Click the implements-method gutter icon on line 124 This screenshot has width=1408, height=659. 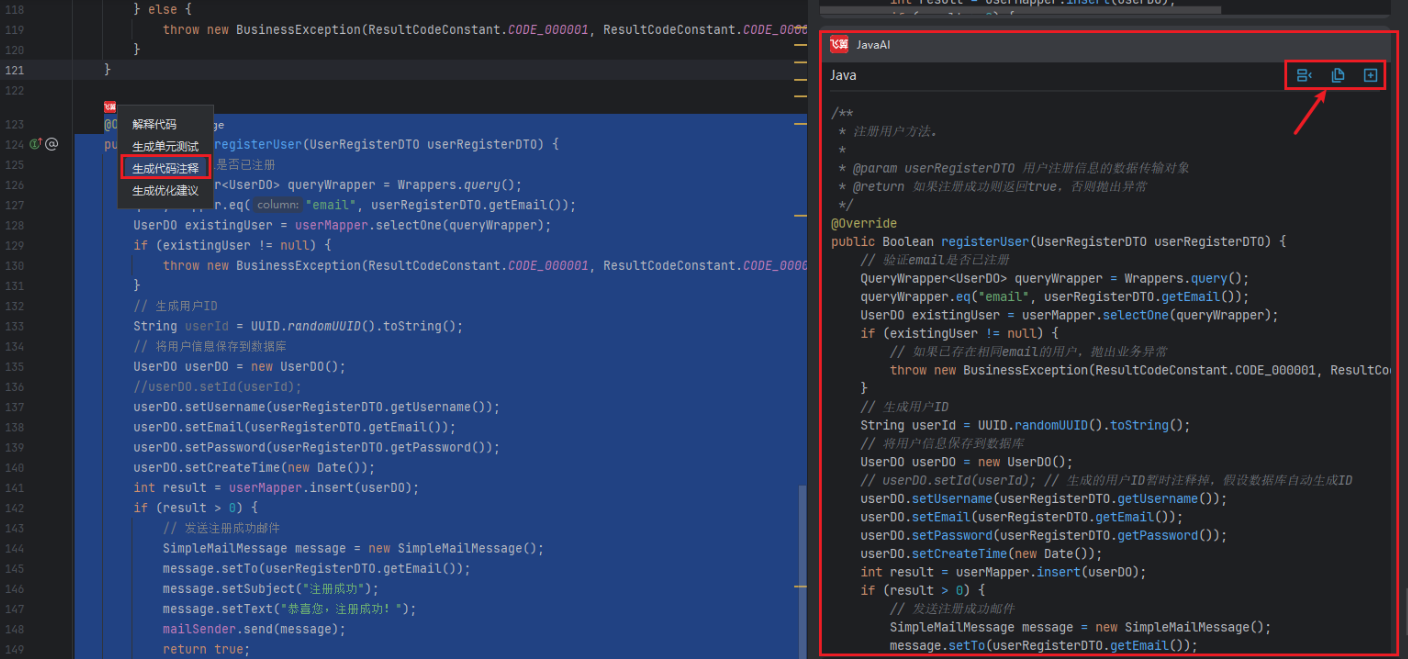click(x=35, y=144)
